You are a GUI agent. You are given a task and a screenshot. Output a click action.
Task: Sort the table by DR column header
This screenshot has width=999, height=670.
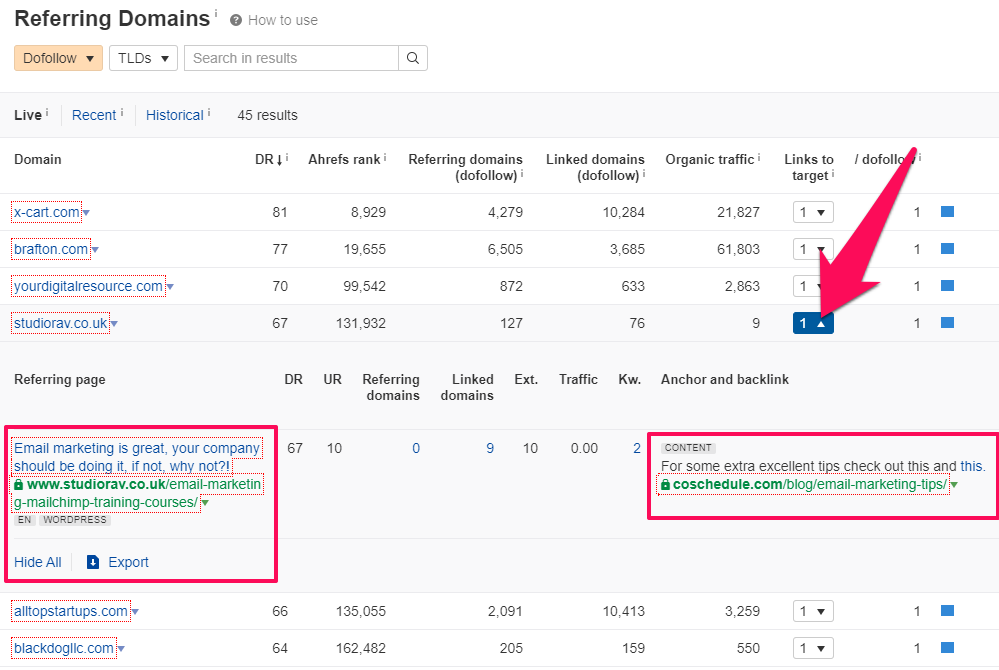(x=266, y=159)
